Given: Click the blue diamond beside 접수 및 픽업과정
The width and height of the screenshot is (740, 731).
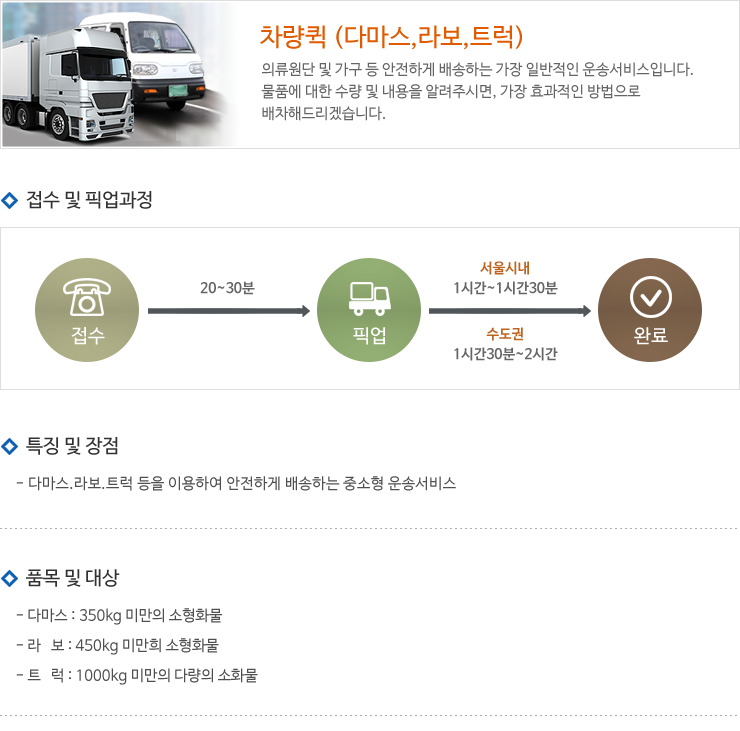Looking at the screenshot, I should [9, 200].
